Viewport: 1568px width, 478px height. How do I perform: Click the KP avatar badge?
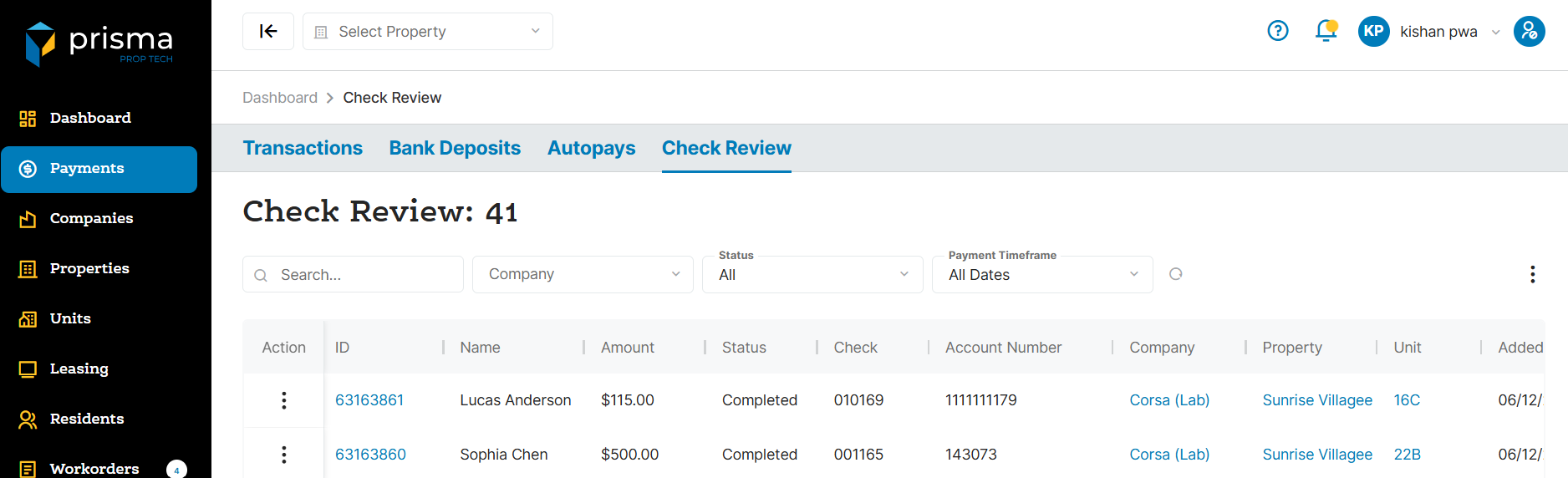[1373, 32]
